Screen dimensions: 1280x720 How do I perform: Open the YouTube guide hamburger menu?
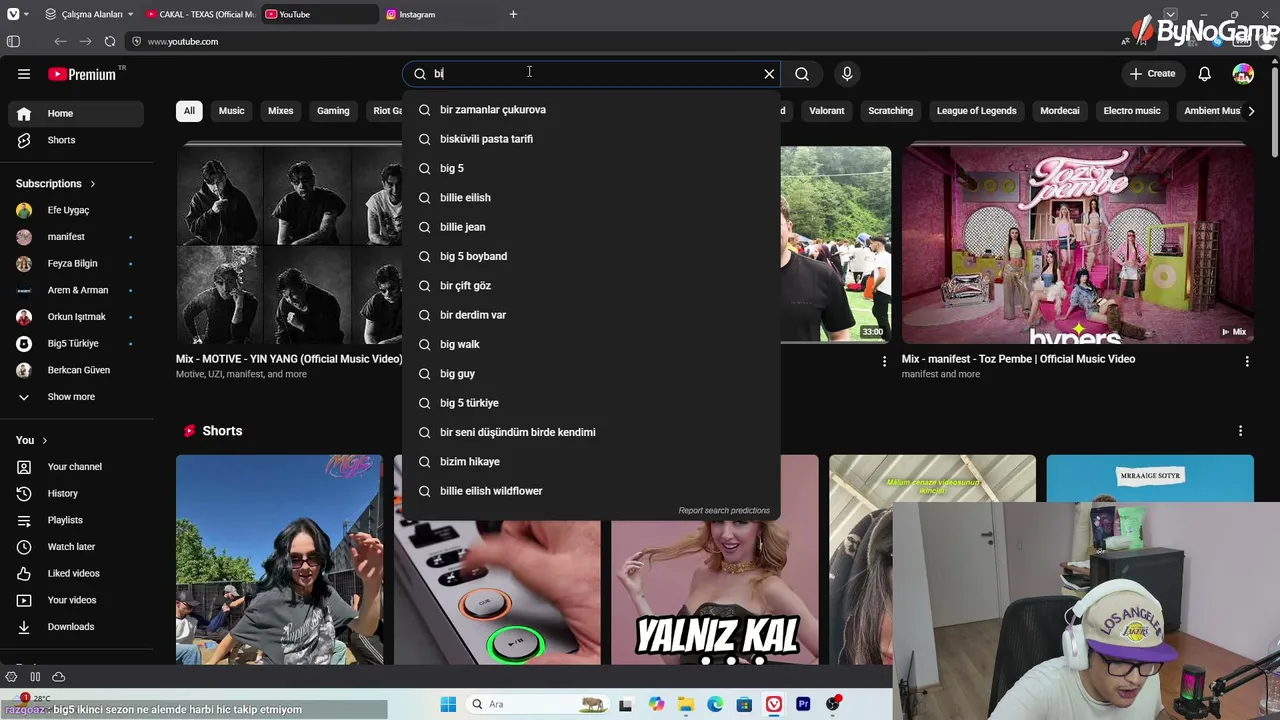click(24, 74)
